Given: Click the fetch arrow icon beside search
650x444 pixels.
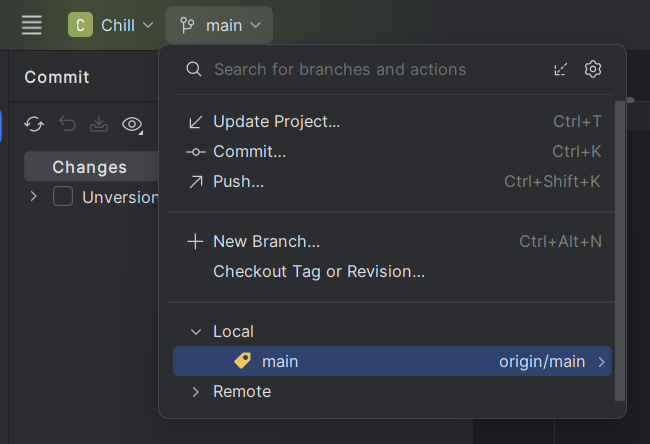Looking at the screenshot, I should (x=561, y=69).
